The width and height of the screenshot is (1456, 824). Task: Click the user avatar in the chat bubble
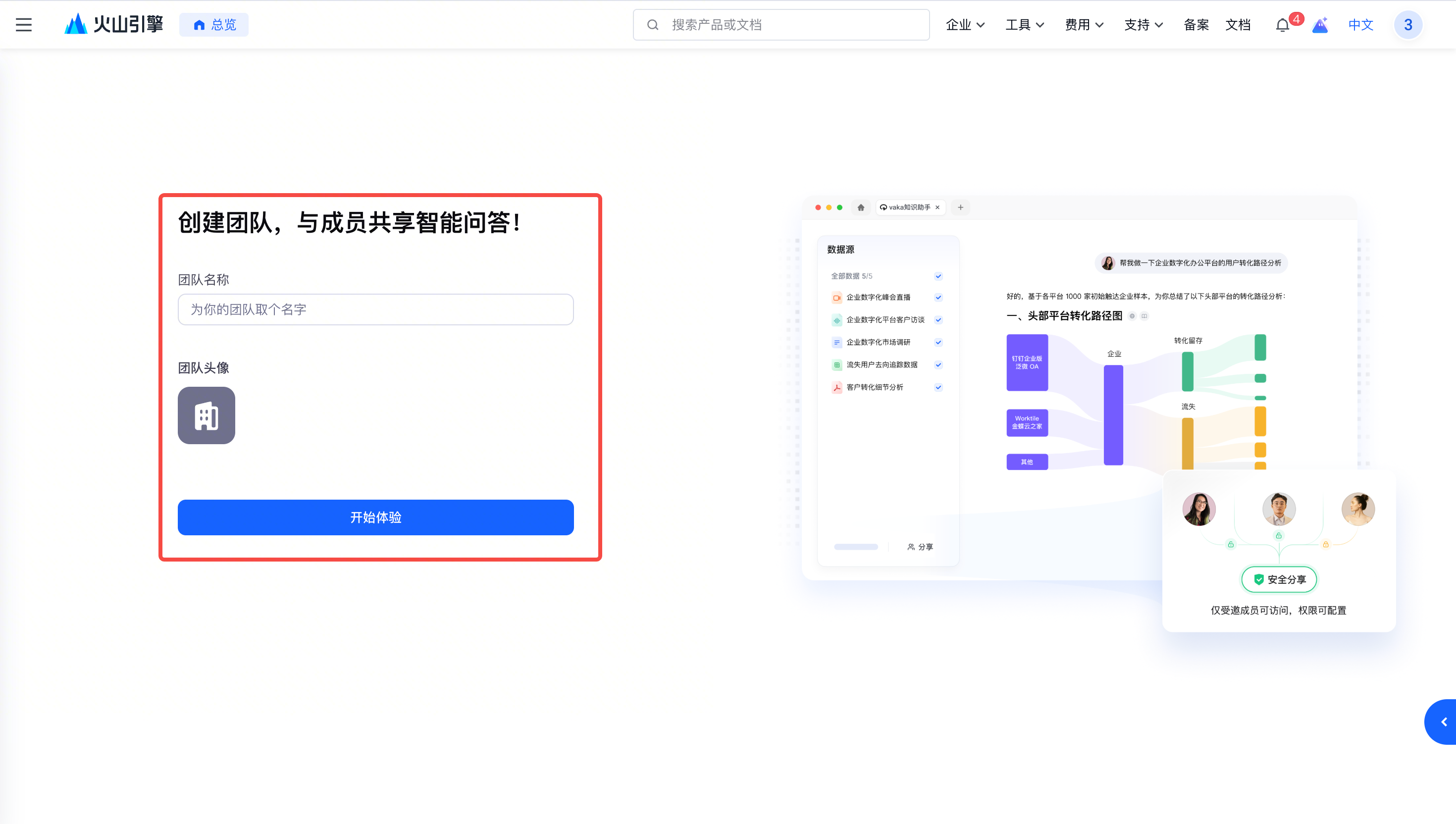click(x=1108, y=262)
